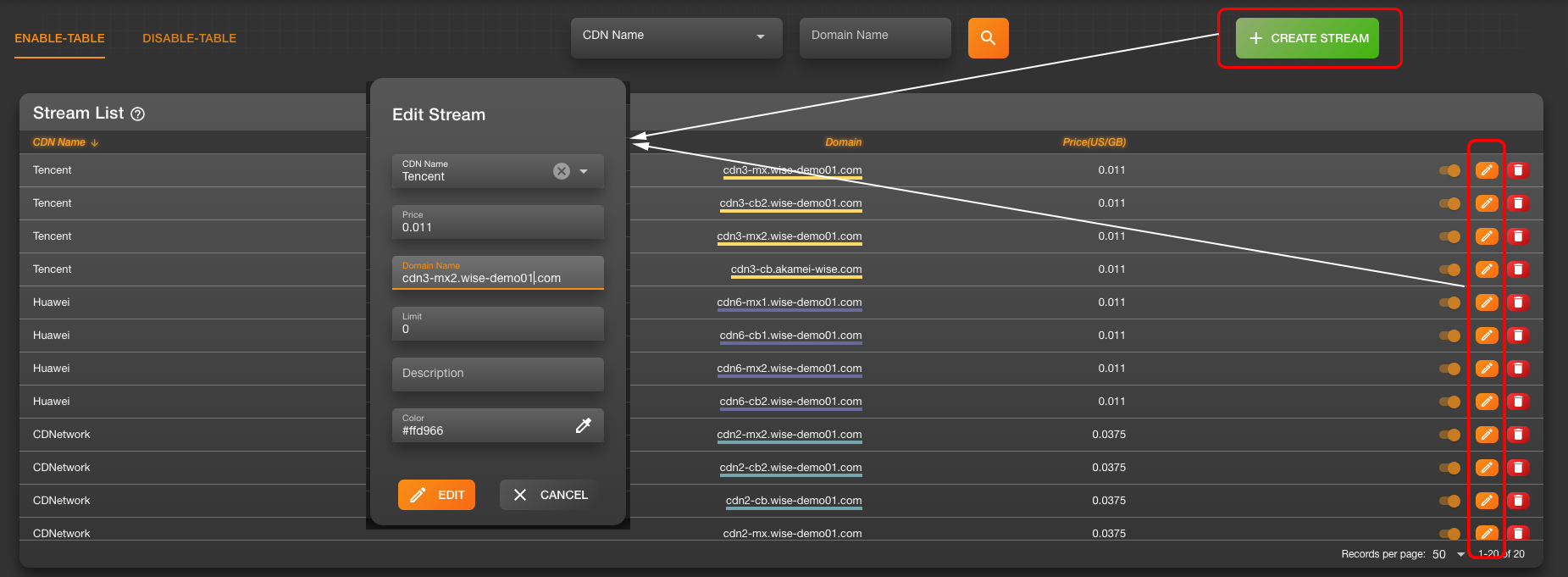Screen dimensions: 1568x577
Task: Open the Stream List help icon
Action: coord(138,114)
